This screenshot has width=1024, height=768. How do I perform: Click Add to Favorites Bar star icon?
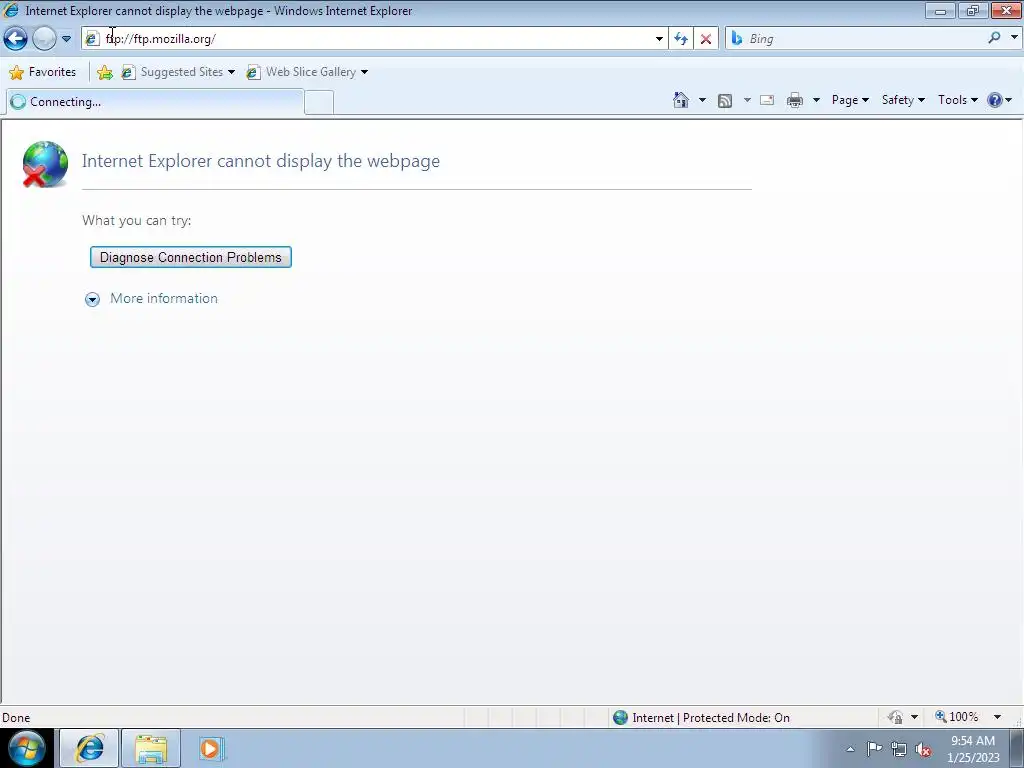click(104, 72)
